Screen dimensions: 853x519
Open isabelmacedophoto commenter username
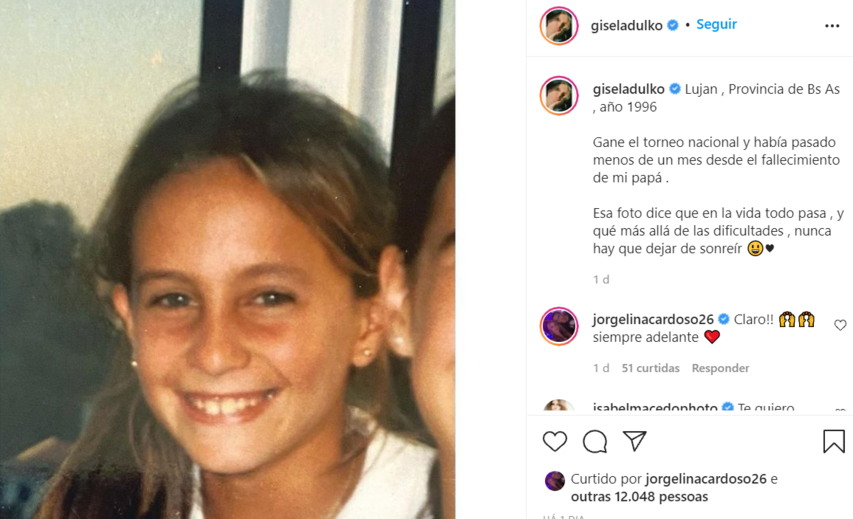tap(655, 407)
